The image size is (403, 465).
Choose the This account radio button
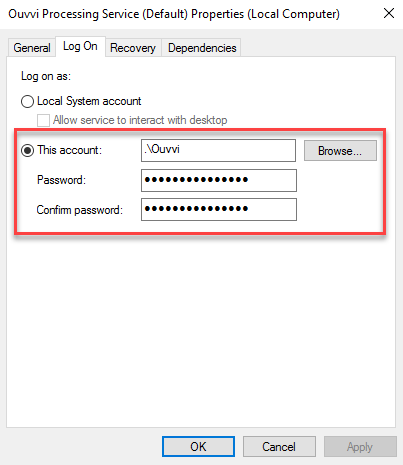[27, 150]
